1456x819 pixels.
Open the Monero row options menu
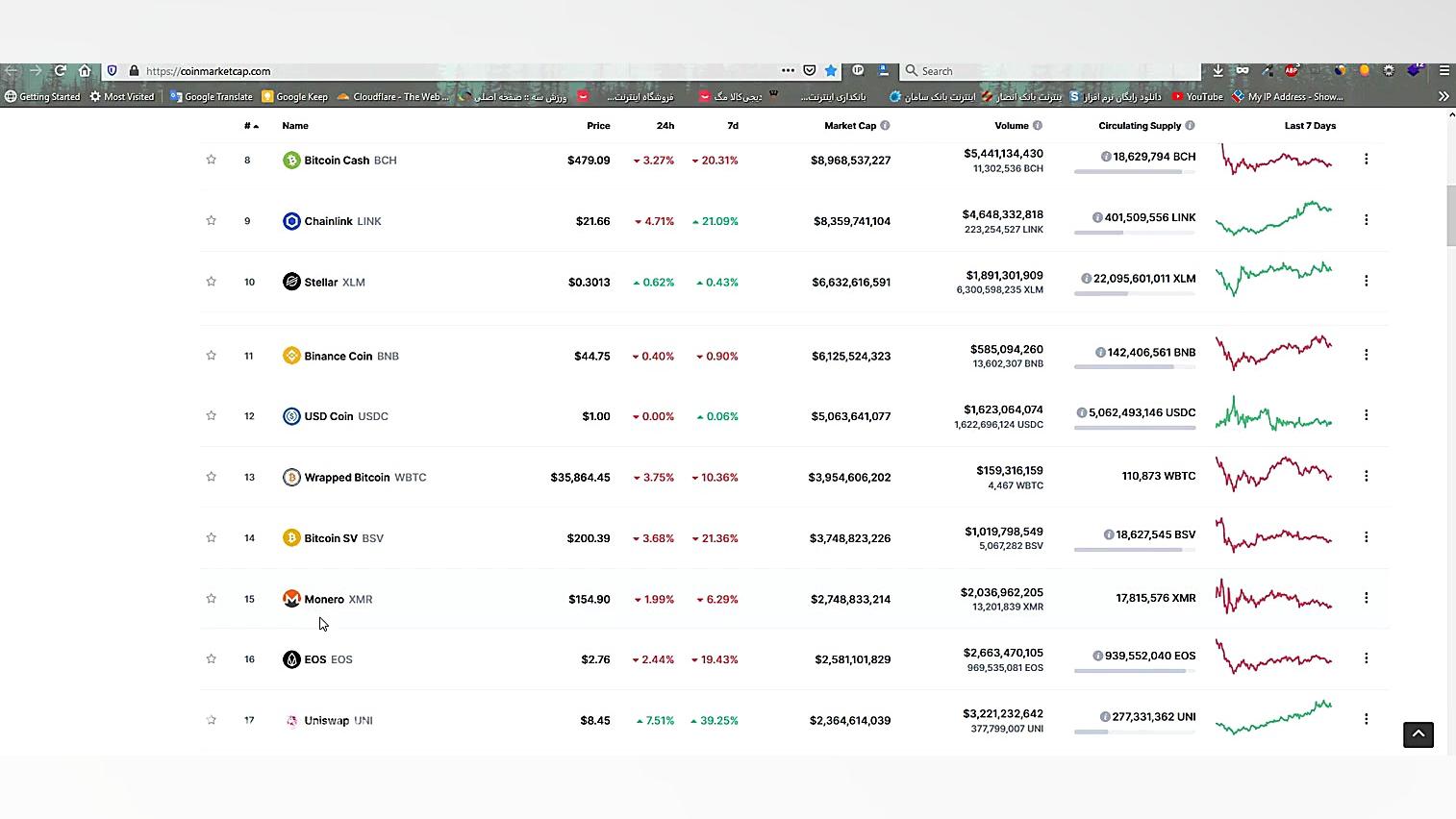click(1366, 598)
